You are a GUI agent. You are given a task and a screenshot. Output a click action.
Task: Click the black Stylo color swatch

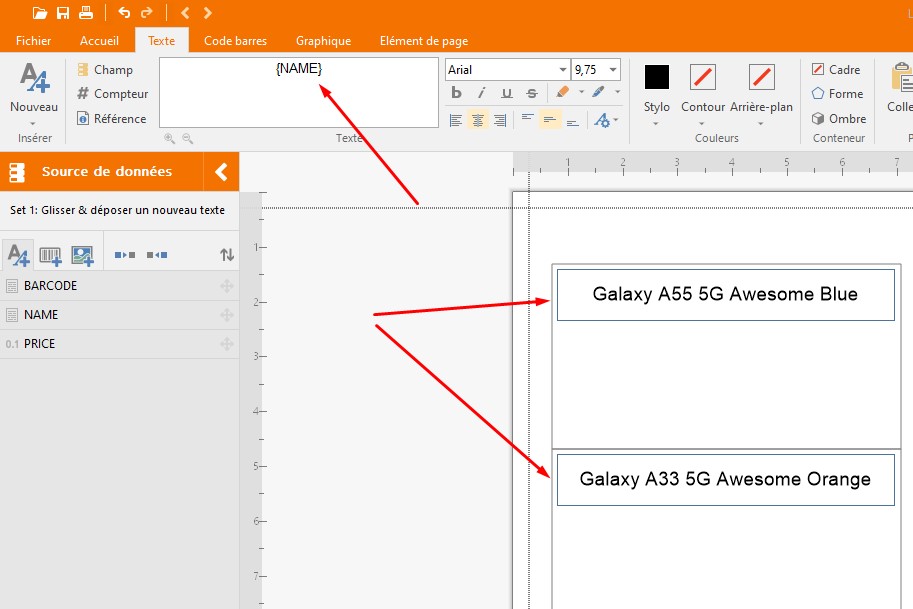pos(657,77)
